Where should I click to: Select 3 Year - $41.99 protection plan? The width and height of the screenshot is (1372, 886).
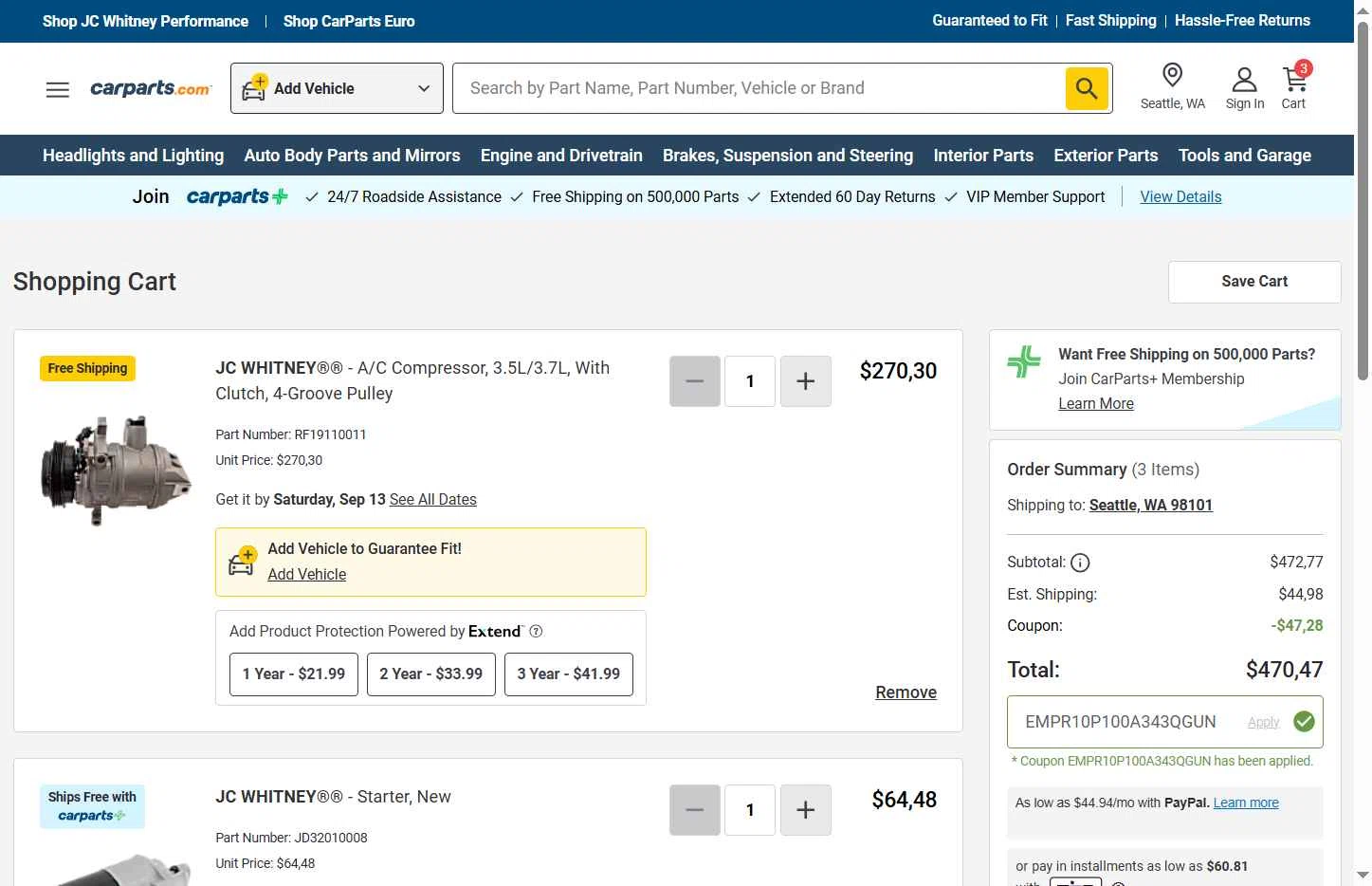click(569, 674)
